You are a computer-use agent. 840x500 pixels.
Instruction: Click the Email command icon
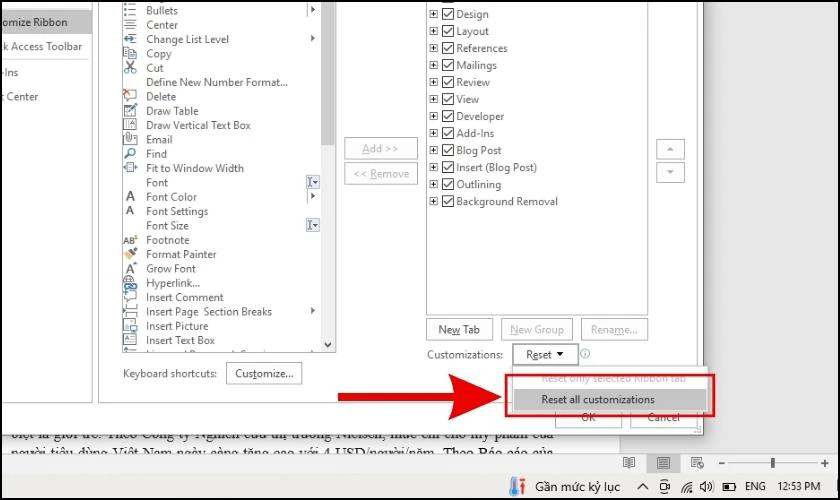130,139
